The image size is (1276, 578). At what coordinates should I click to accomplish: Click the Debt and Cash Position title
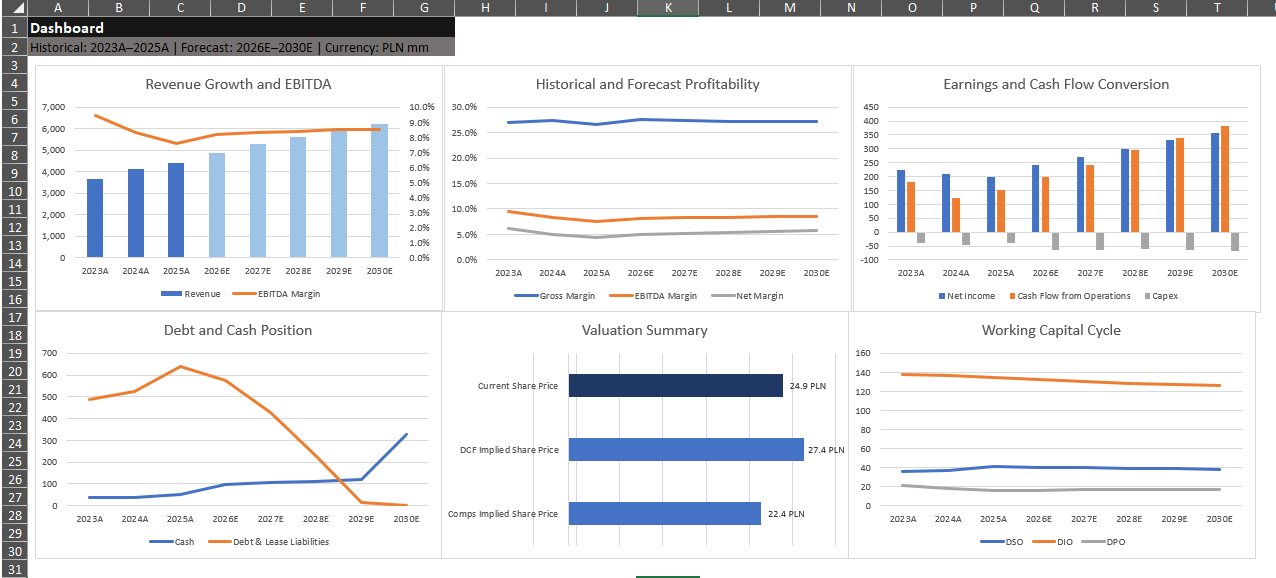238,330
